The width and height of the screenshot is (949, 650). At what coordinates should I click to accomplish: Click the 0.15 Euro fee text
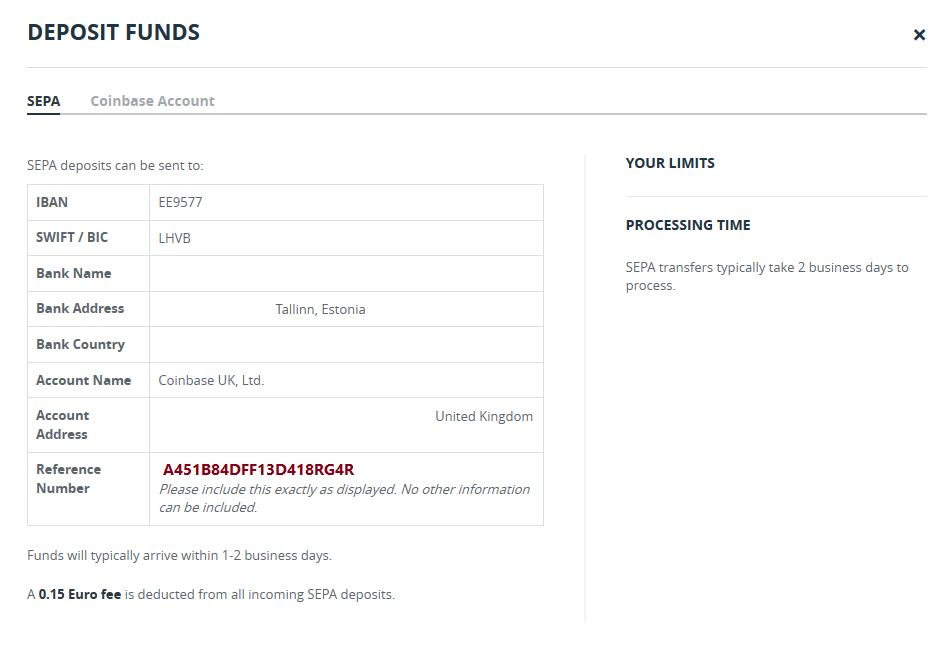[x=80, y=594]
